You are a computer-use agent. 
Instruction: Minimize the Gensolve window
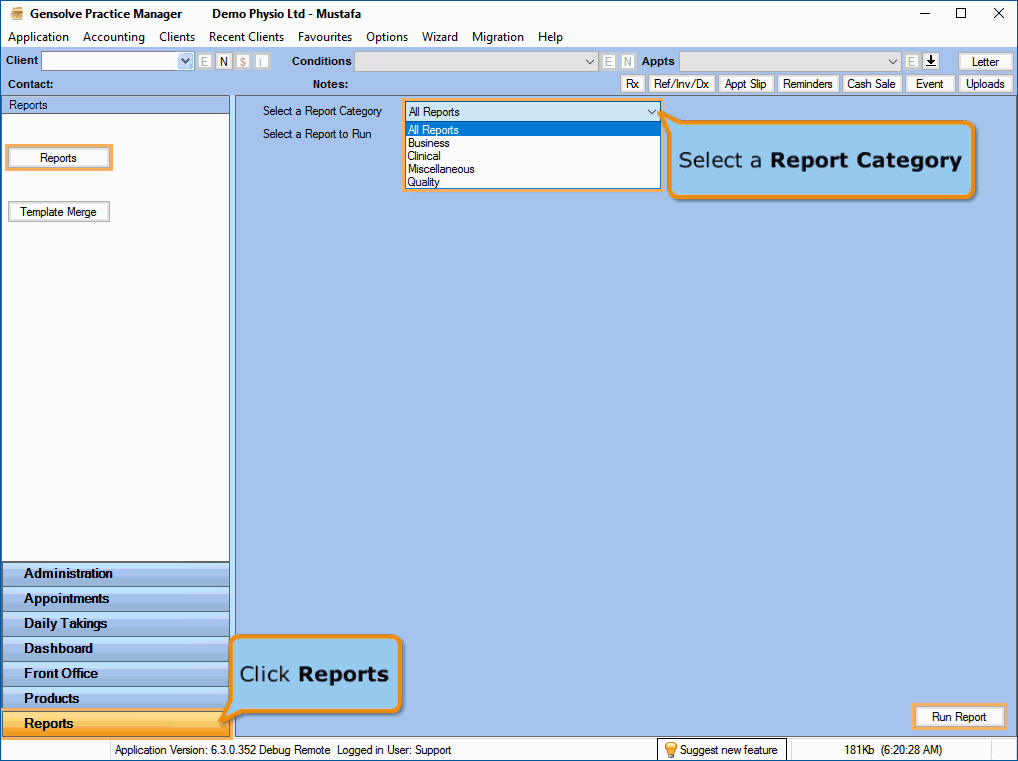click(925, 14)
